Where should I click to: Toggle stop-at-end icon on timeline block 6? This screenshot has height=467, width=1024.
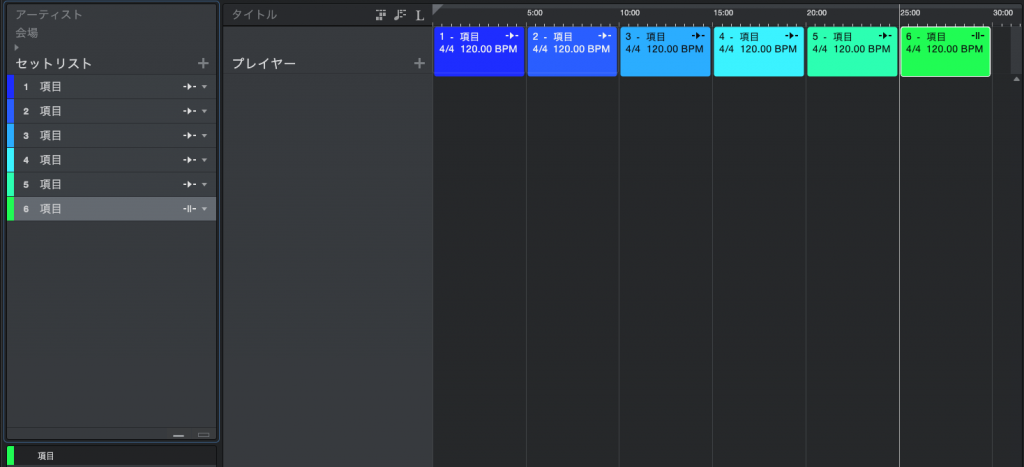tap(978, 36)
